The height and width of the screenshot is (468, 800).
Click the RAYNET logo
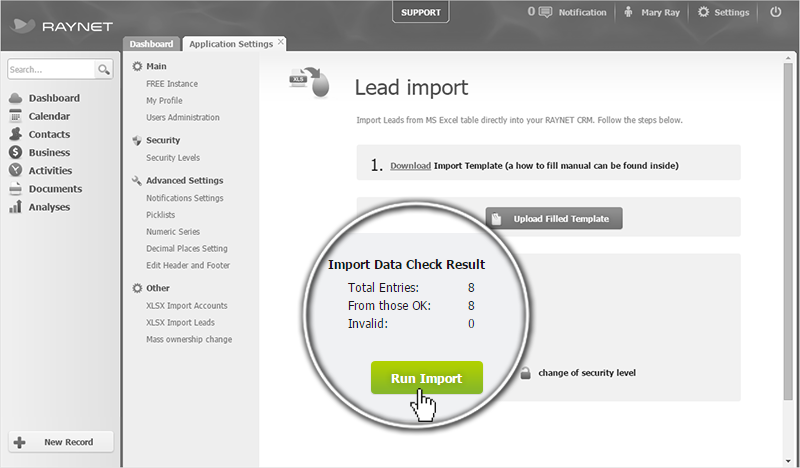tap(62, 26)
